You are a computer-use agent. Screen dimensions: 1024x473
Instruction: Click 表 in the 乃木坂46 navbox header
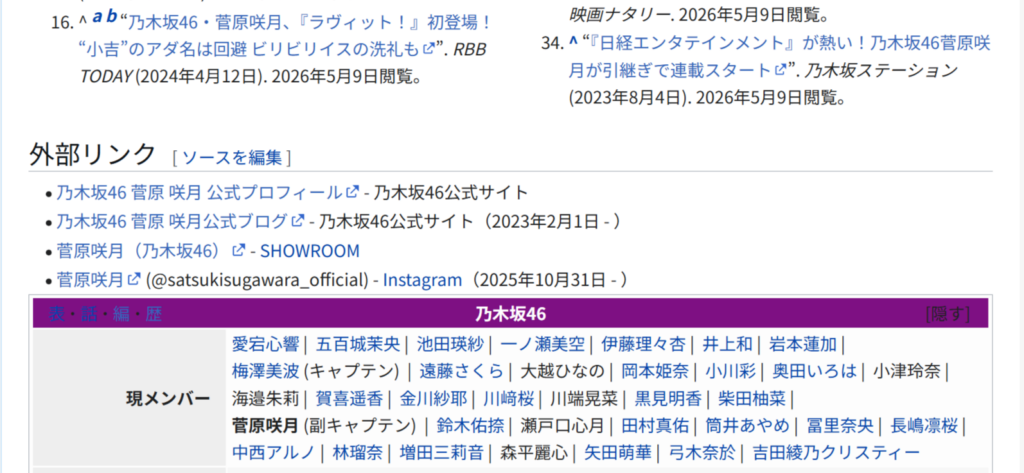pyautogui.click(x=57, y=314)
